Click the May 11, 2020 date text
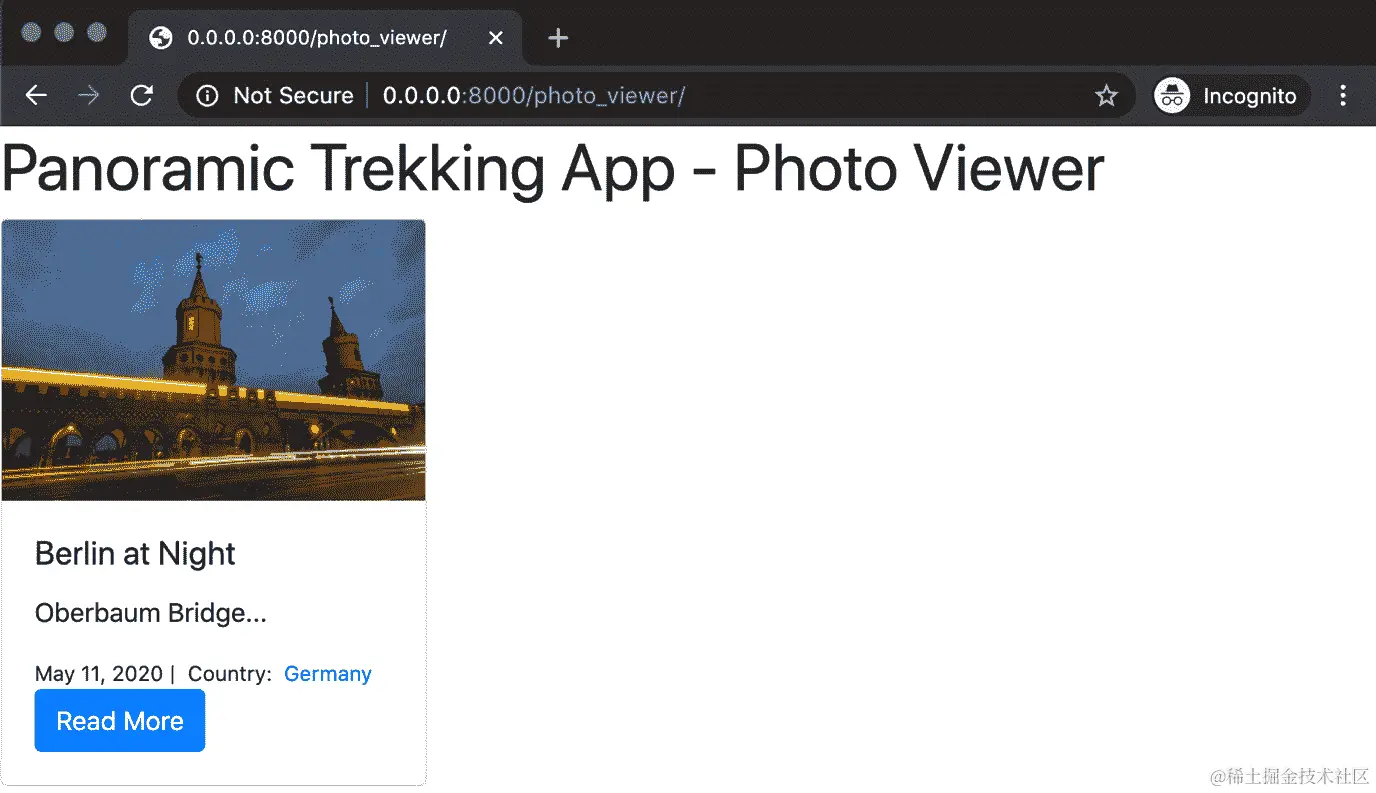The height and width of the screenshot is (793, 1376). [99, 674]
